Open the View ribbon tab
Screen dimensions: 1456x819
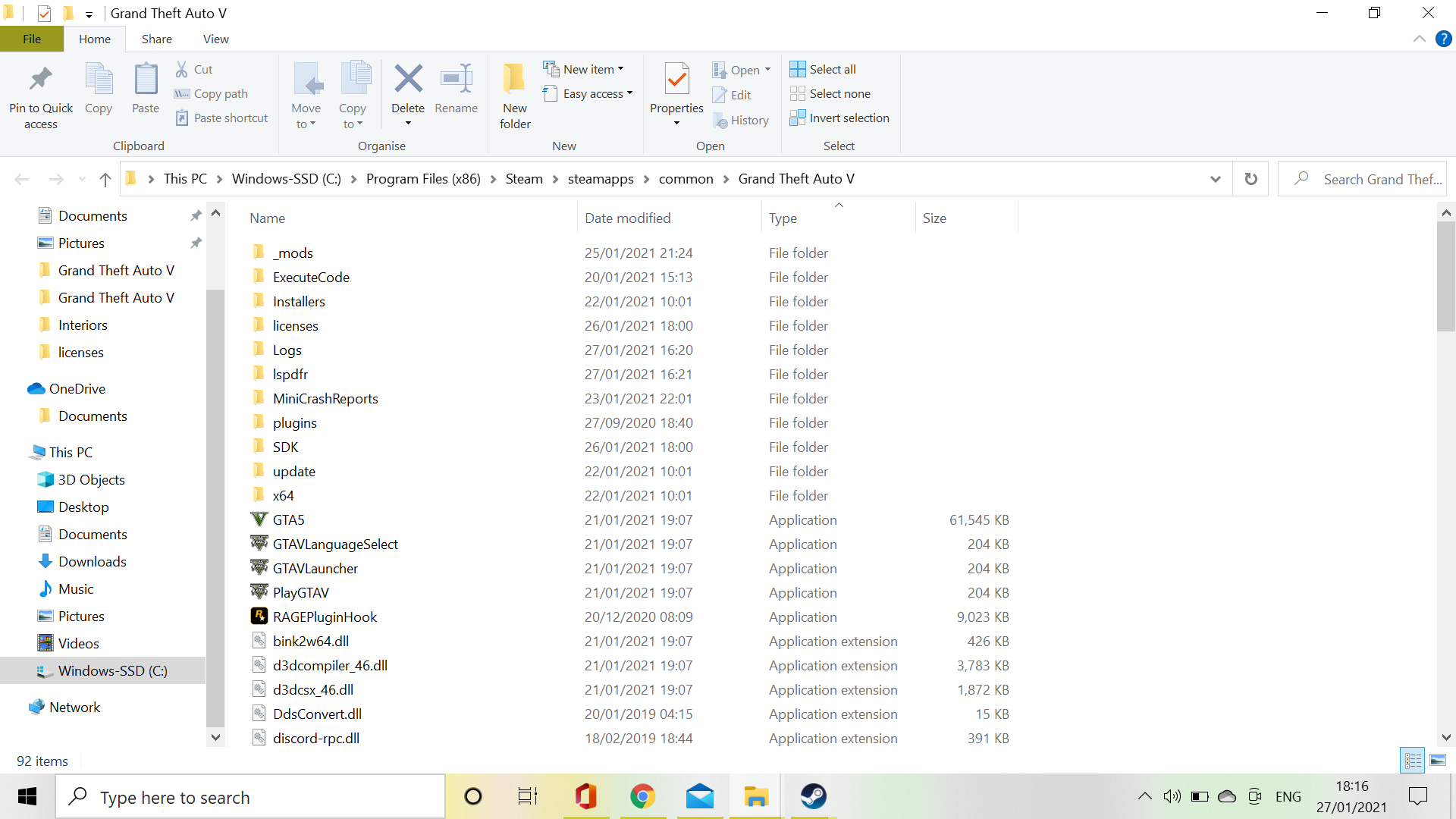(215, 39)
